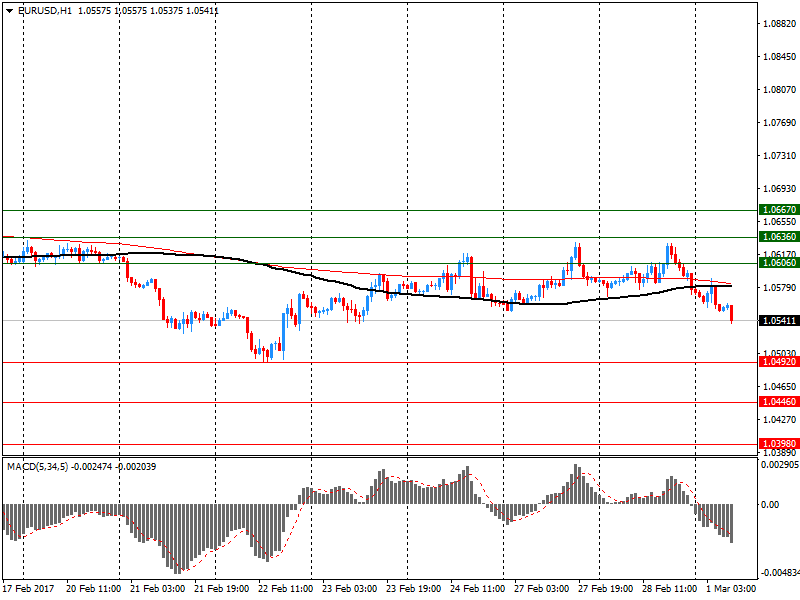This screenshot has height=600, width=800.
Task: Click the current price tag 1.05411
Action: [779, 321]
